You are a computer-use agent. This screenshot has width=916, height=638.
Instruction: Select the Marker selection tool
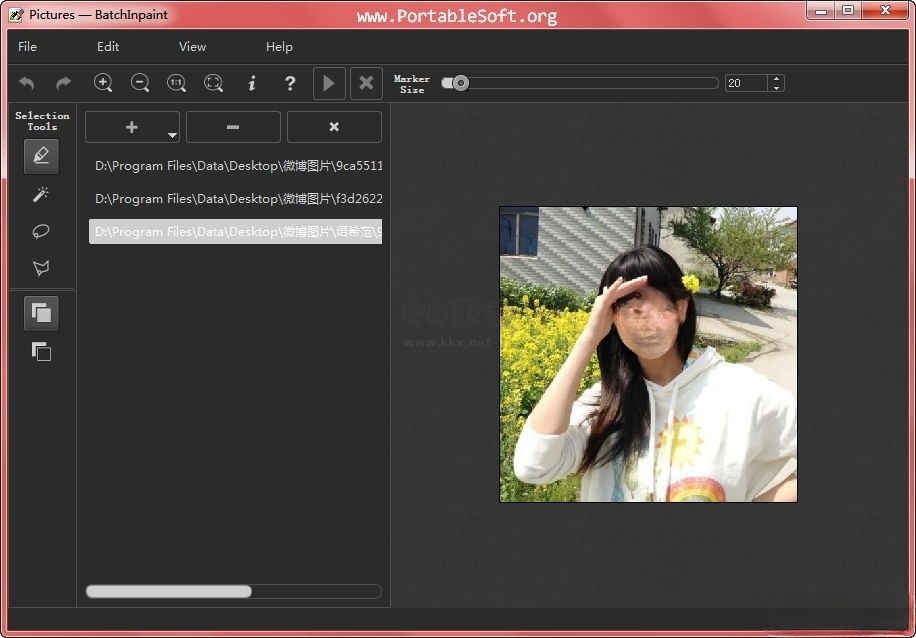pyautogui.click(x=41, y=156)
